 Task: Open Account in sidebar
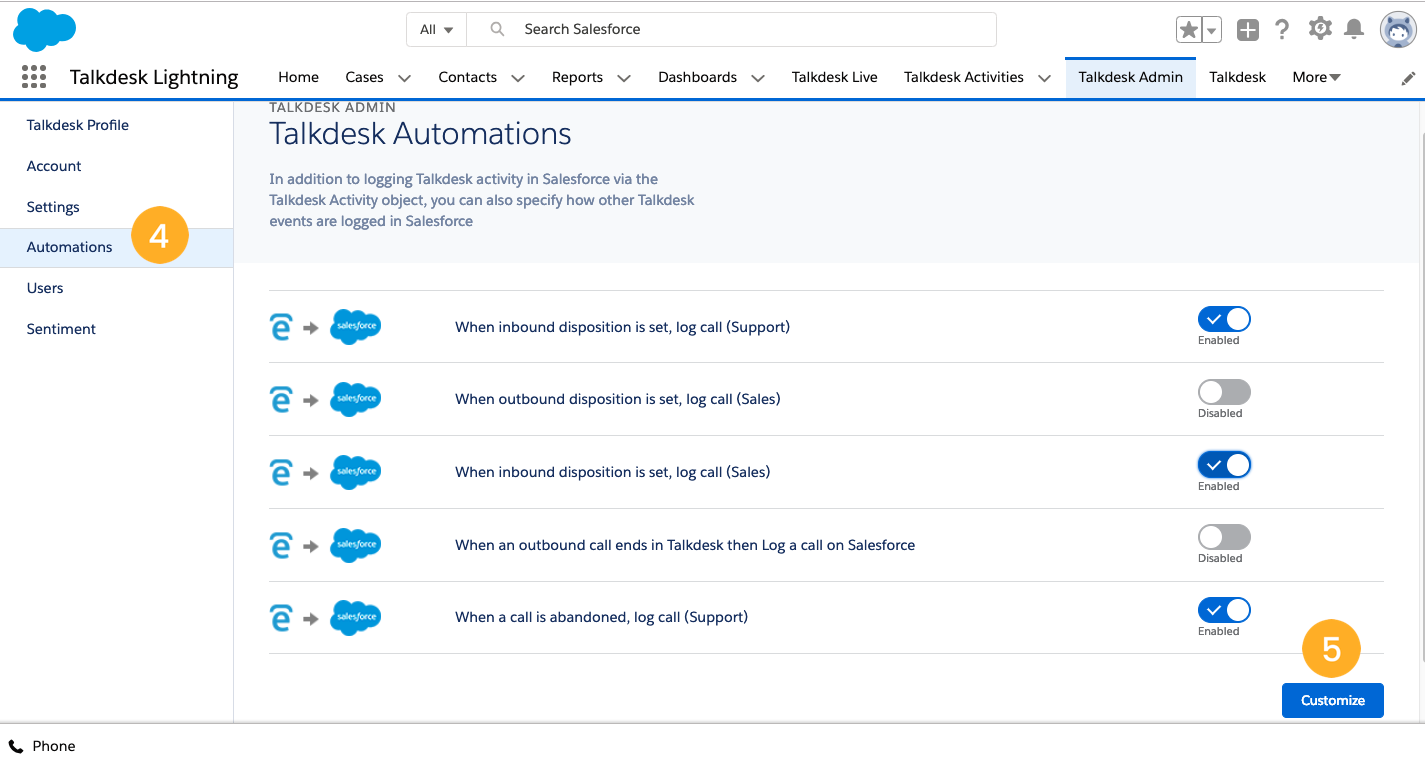pyautogui.click(x=54, y=166)
